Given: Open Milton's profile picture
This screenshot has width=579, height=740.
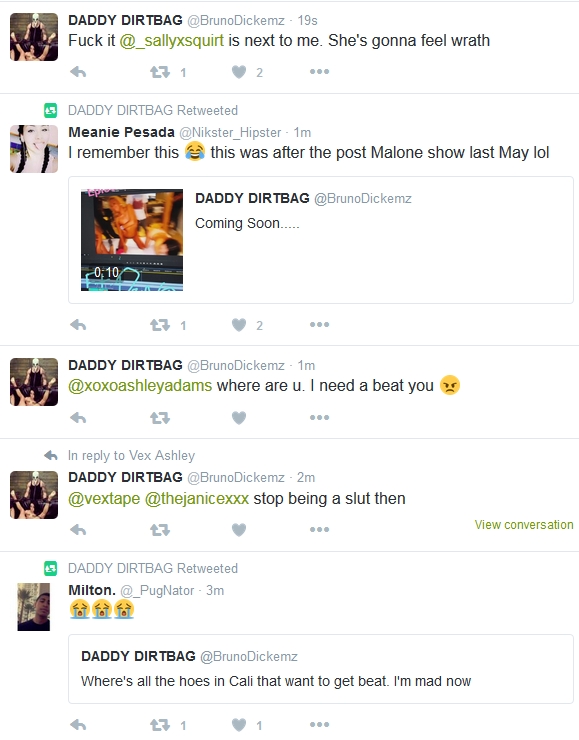Looking at the screenshot, I should pyautogui.click(x=34, y=607).
